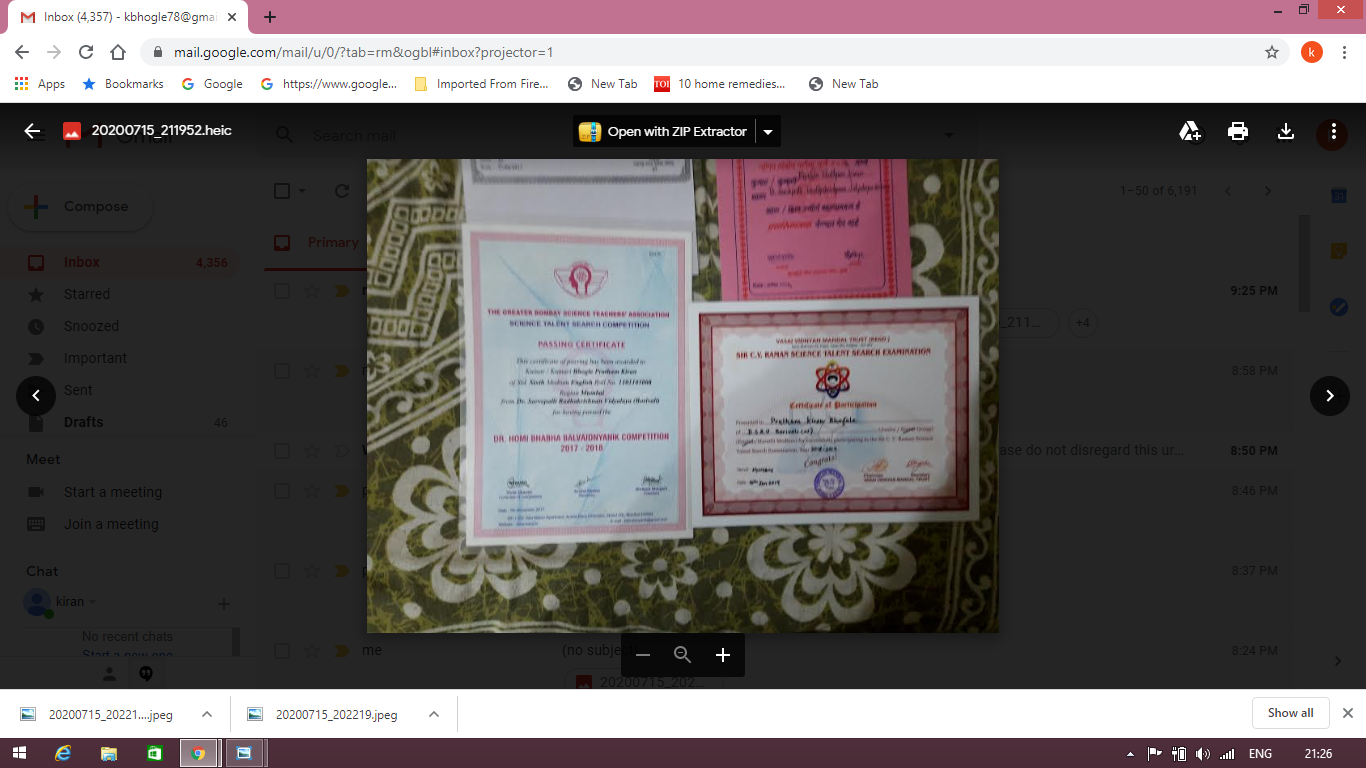Viewport: 1366px width, 768px height.
Task: Close the image preview with back arrow
Action: tap(32, 131)
